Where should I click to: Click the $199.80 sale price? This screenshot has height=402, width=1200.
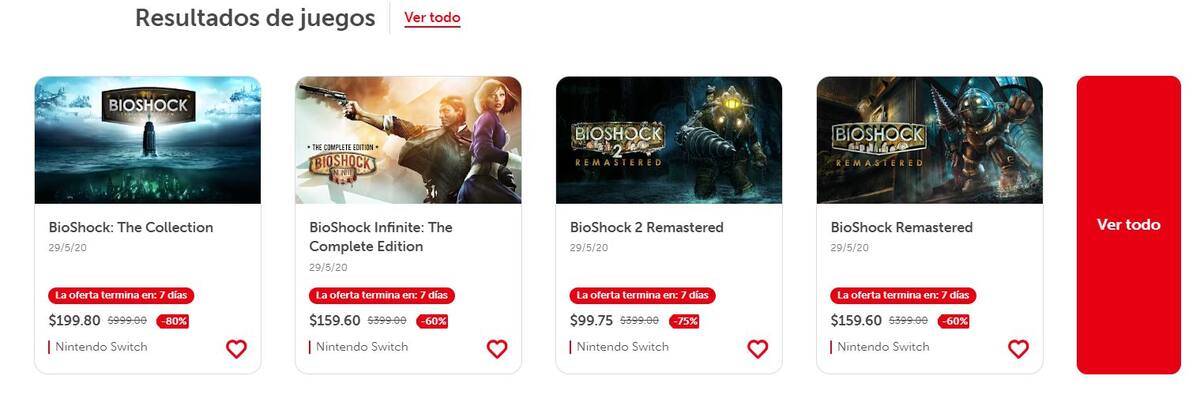click(75, 321)
